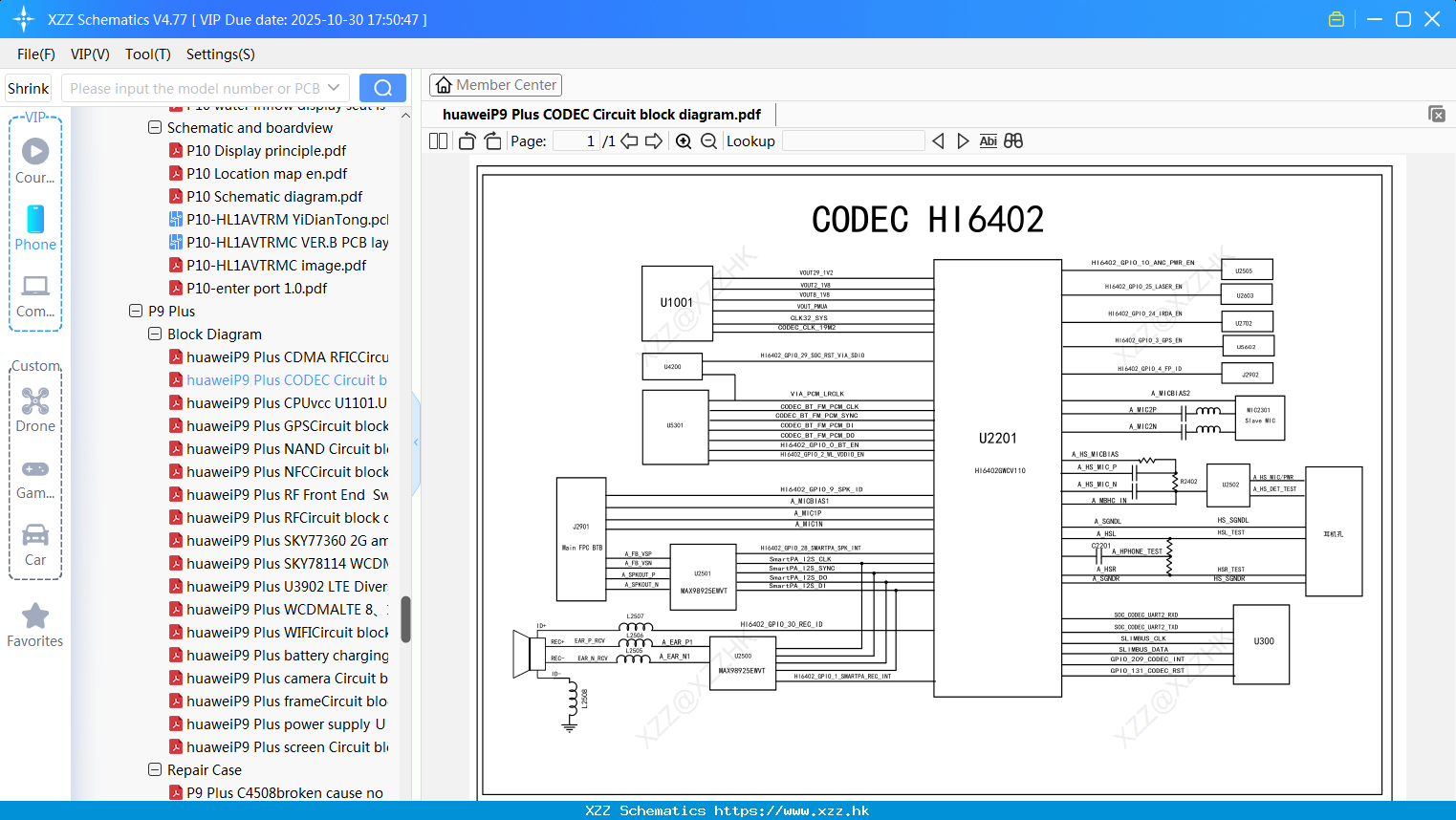
Task: Select Game console category in sidebar
Action: 35,478
